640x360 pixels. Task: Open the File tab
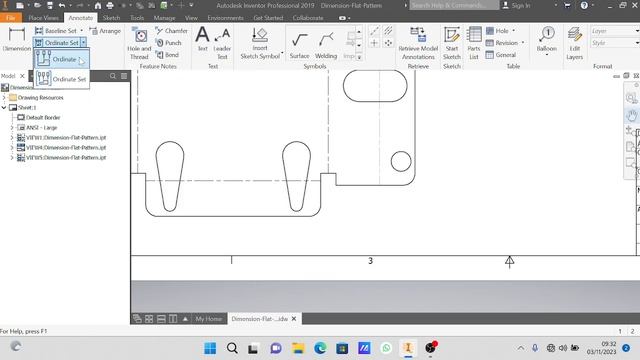pyautogui.click(x=11, y=18)
